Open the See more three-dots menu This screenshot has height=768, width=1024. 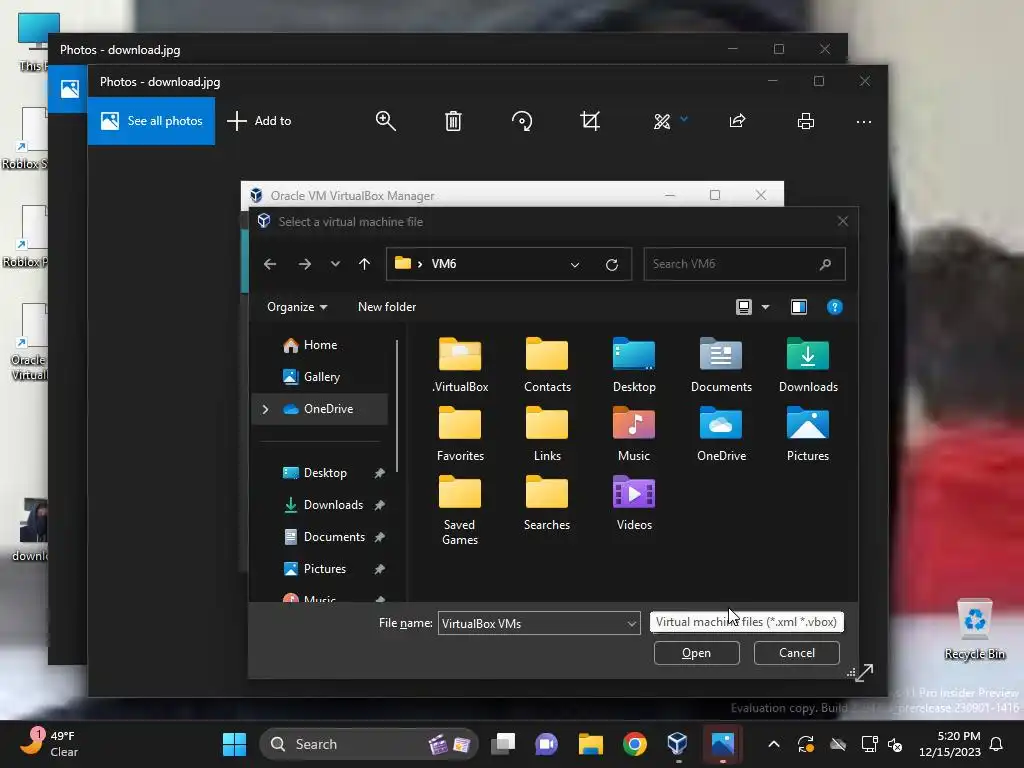tap(863, 121)
